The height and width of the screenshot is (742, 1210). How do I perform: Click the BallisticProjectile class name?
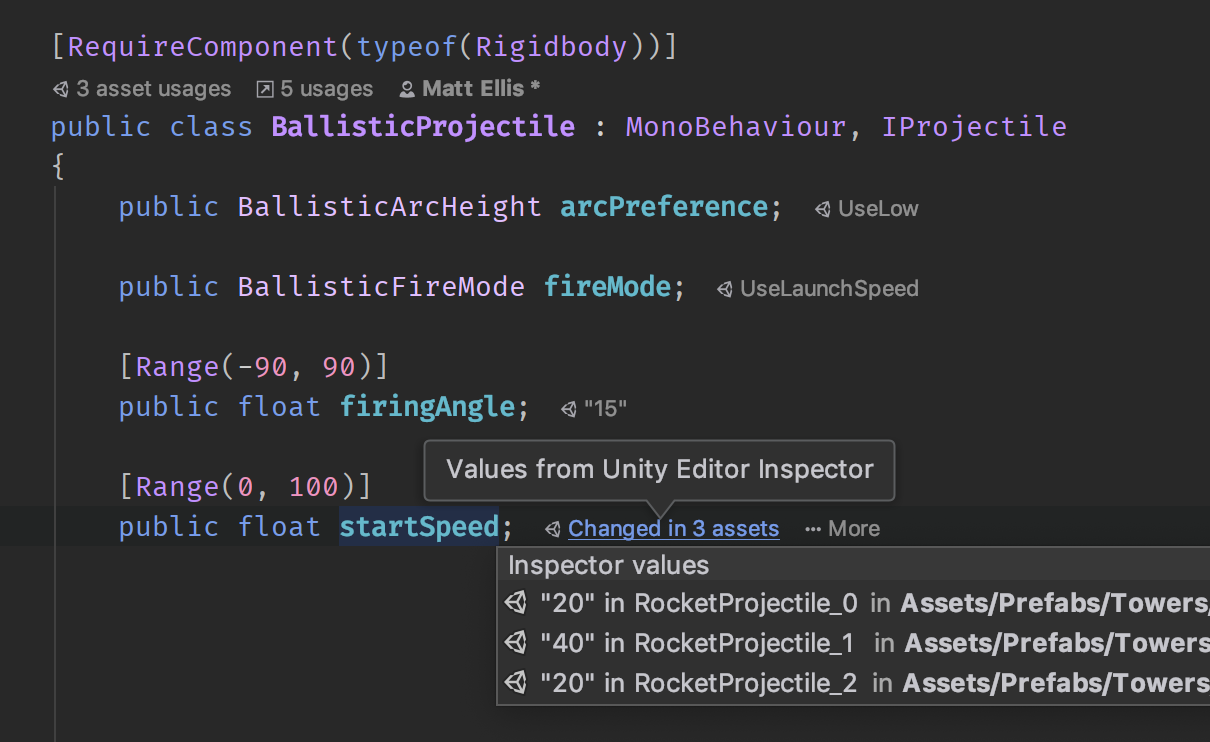tap(423, 127)
